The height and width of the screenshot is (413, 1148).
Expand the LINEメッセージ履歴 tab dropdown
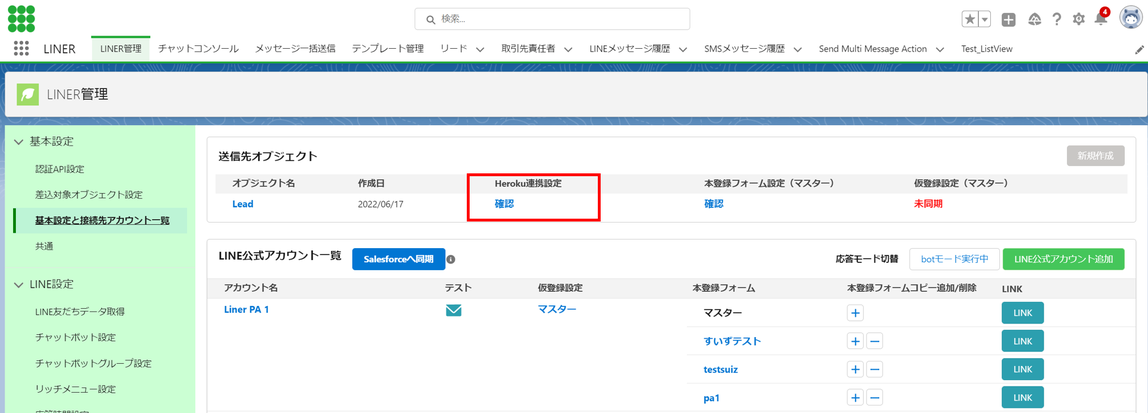click(683, 50)
